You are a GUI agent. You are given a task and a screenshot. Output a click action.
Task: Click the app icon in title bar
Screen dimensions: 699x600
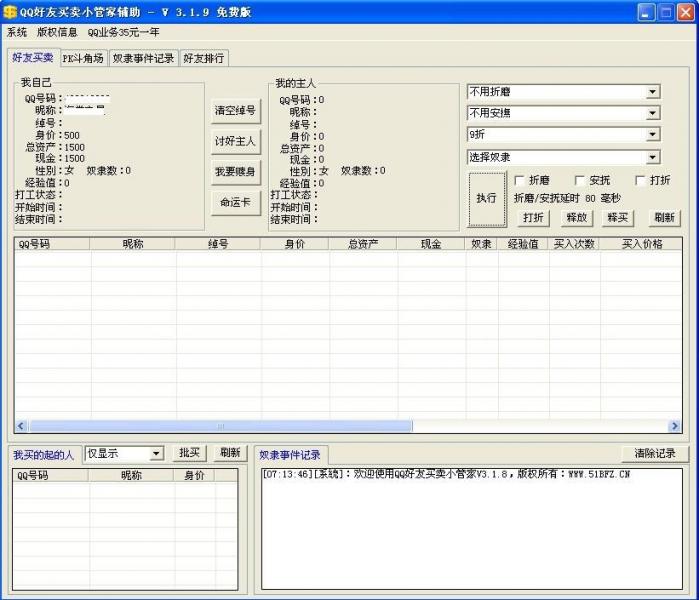click(9, 12)
